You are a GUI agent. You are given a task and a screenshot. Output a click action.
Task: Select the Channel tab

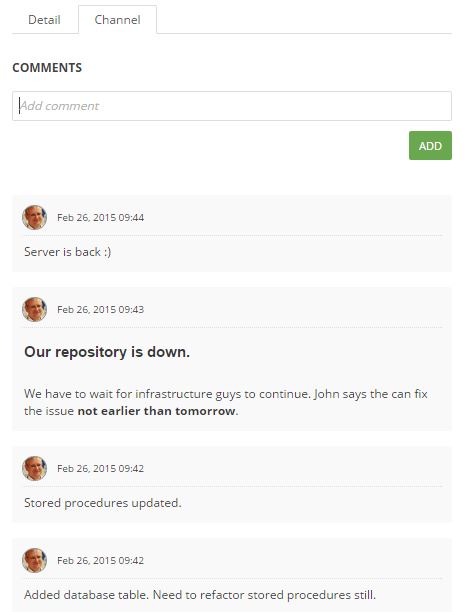[118, 20]
